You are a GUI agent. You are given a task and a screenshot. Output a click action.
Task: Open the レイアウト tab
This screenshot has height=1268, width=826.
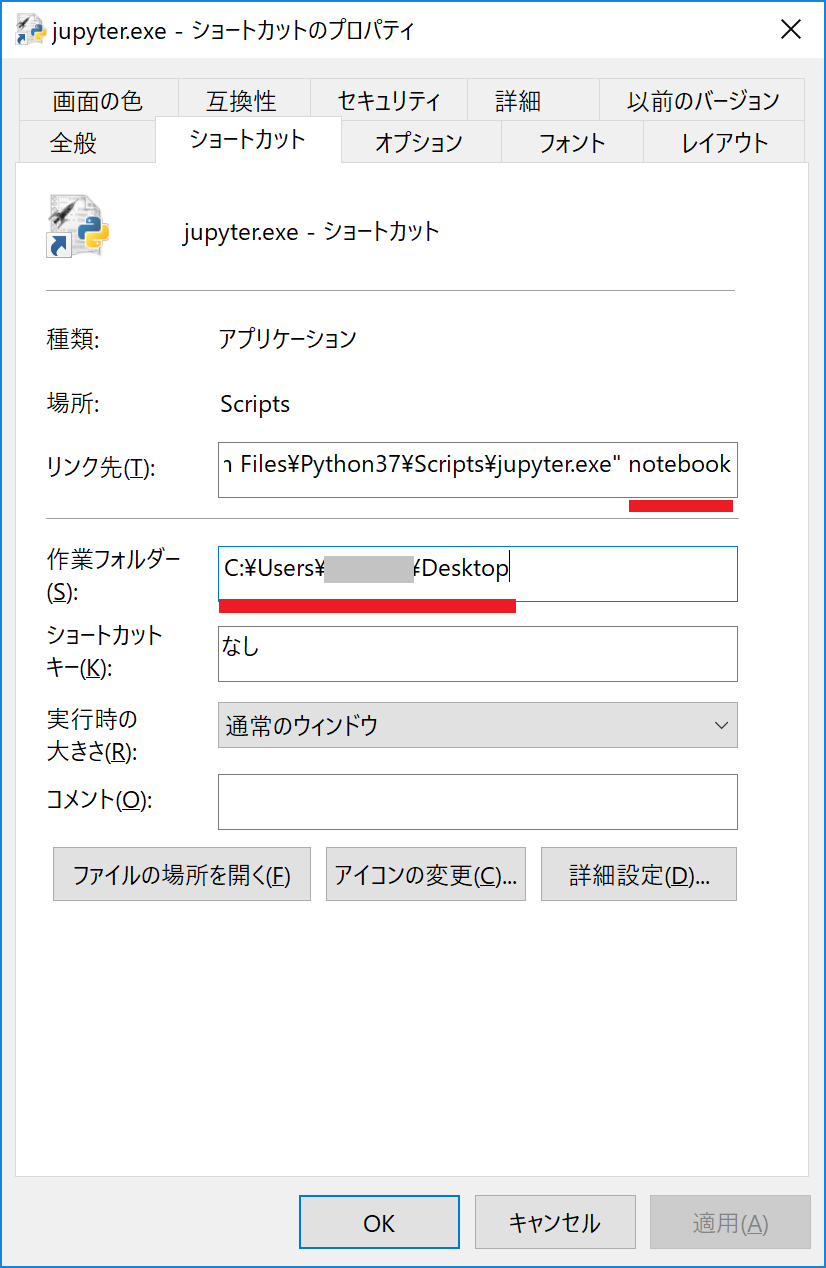point(724,143)
